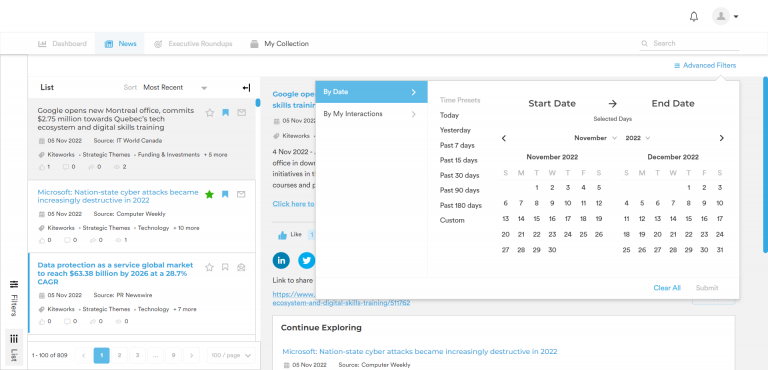The width and height of the screenshot is (768, 370).
Task: Choose the Today time preset
Action: tap(449, 116)
